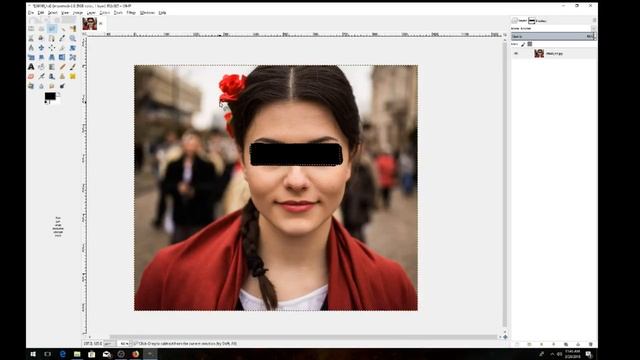Switch to the Layers dock tab
640x360 pixels.
[520, 20]
